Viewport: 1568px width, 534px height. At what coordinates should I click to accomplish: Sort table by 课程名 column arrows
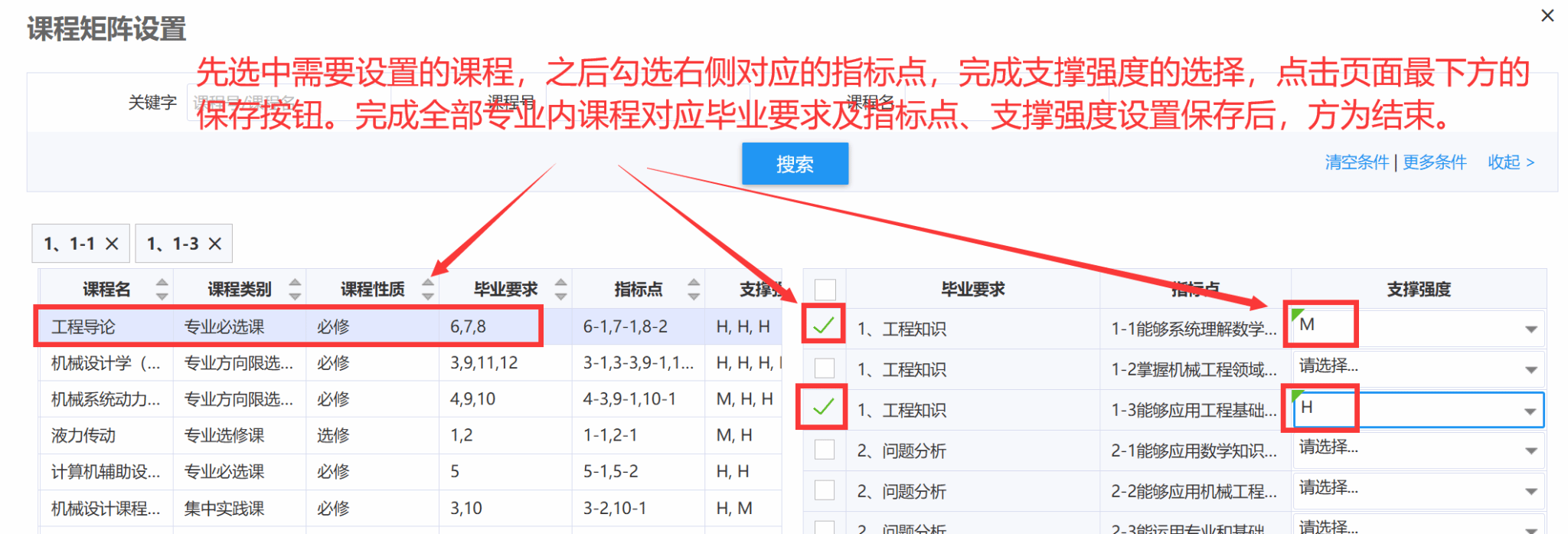pos(162,289)
